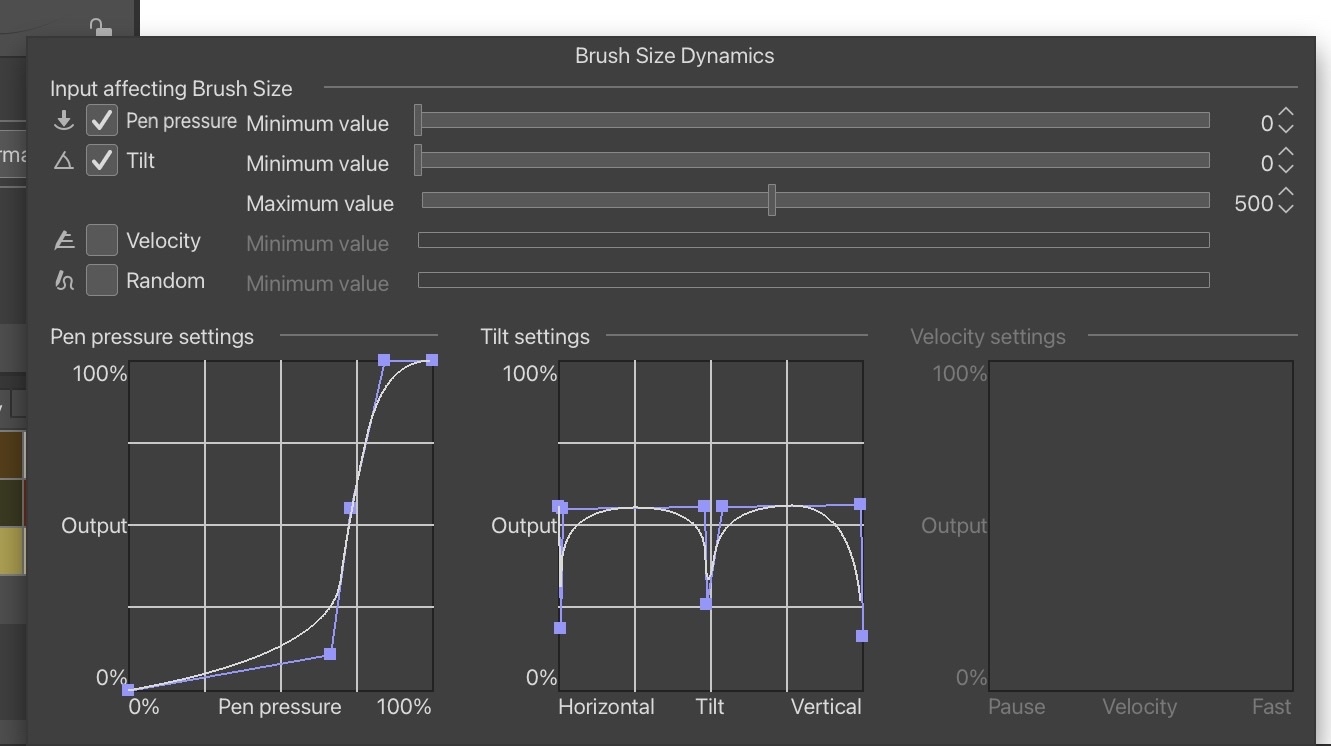
Task: Click the "Brush Size Dynamics" title
Action: [x=674, y=56]
